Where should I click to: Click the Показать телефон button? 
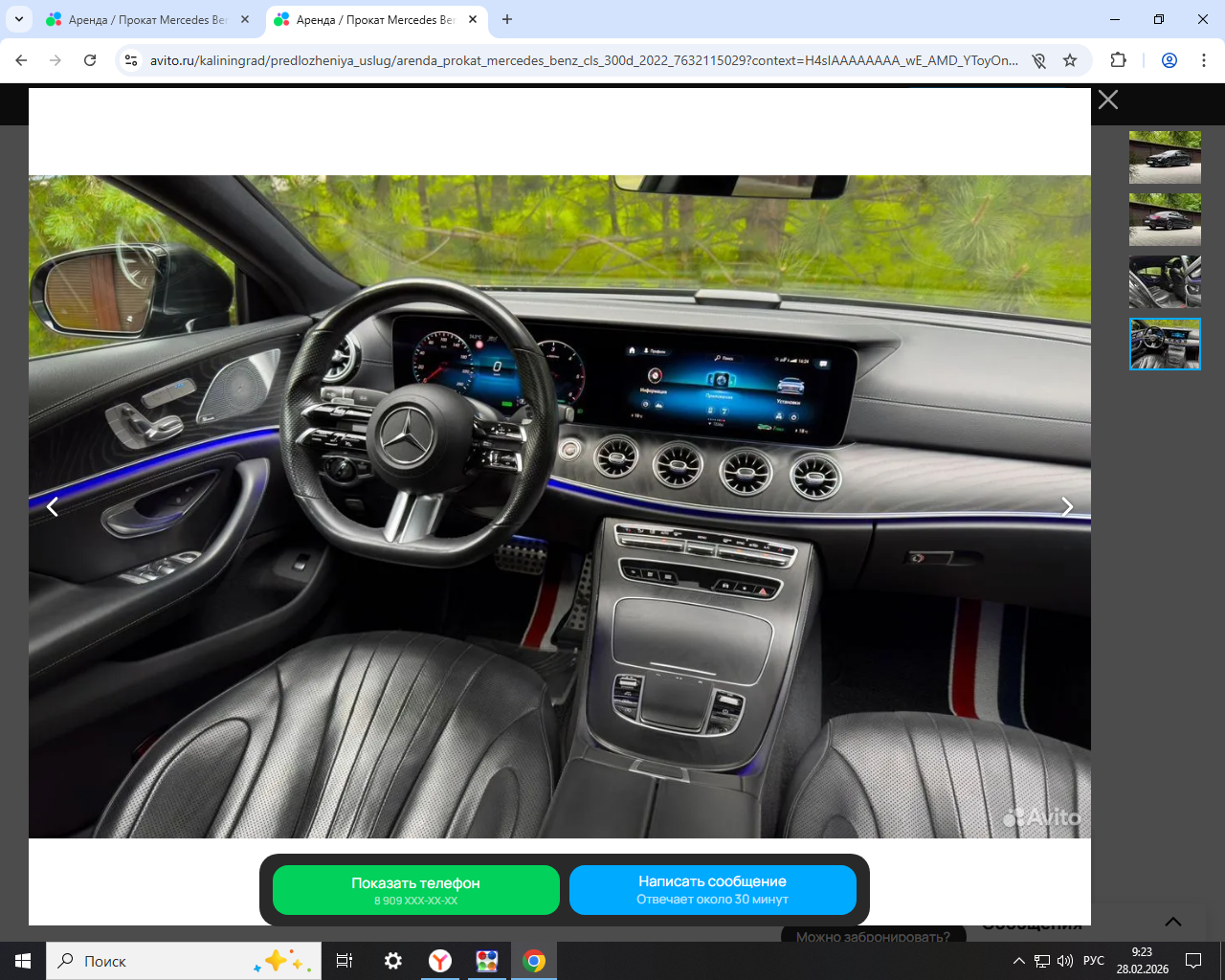(x=415, y=890)
